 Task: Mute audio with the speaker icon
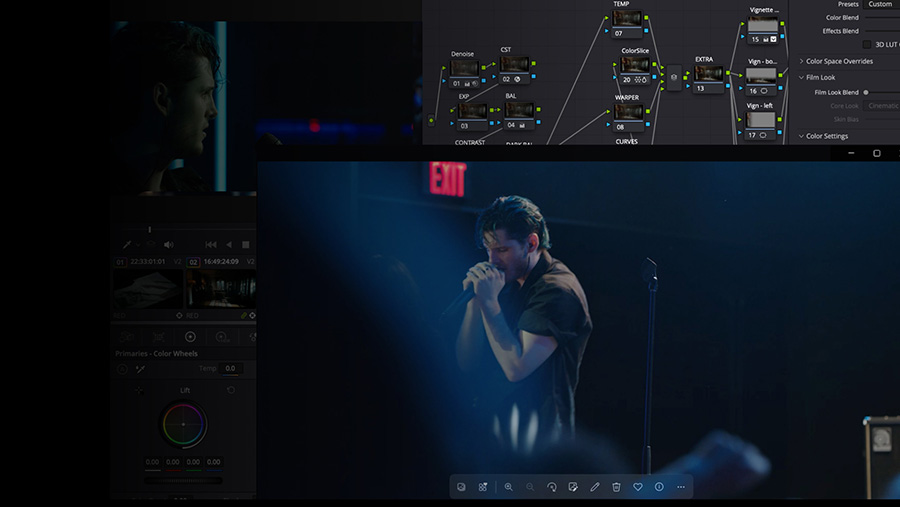[x=169, y=245]
